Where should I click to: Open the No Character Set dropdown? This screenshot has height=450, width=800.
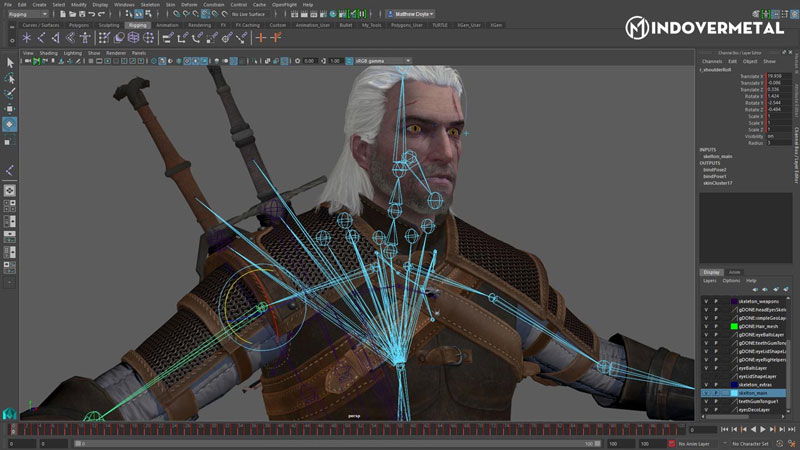point(750,444)
